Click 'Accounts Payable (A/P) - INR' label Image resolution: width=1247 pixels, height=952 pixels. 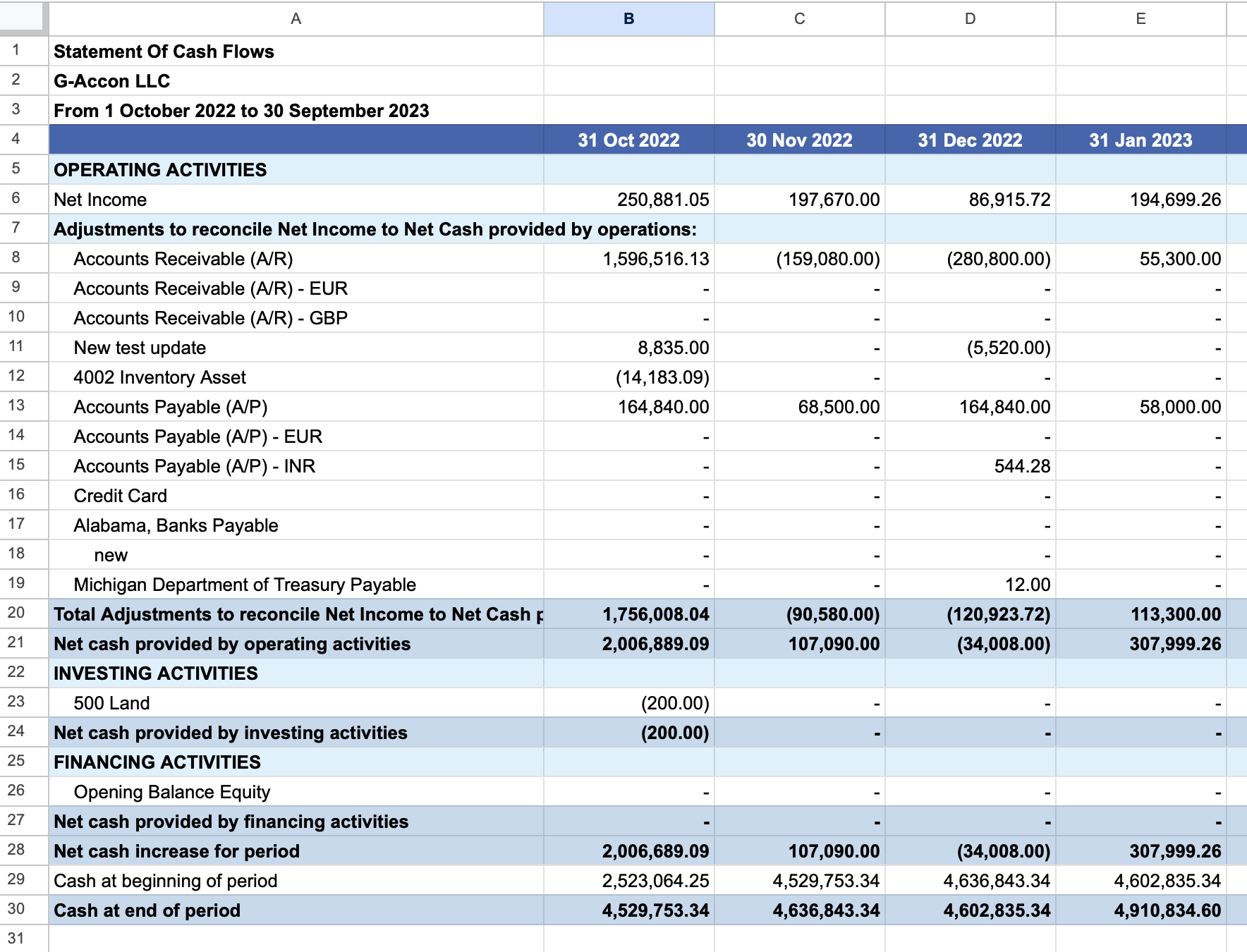coord(195,466)
